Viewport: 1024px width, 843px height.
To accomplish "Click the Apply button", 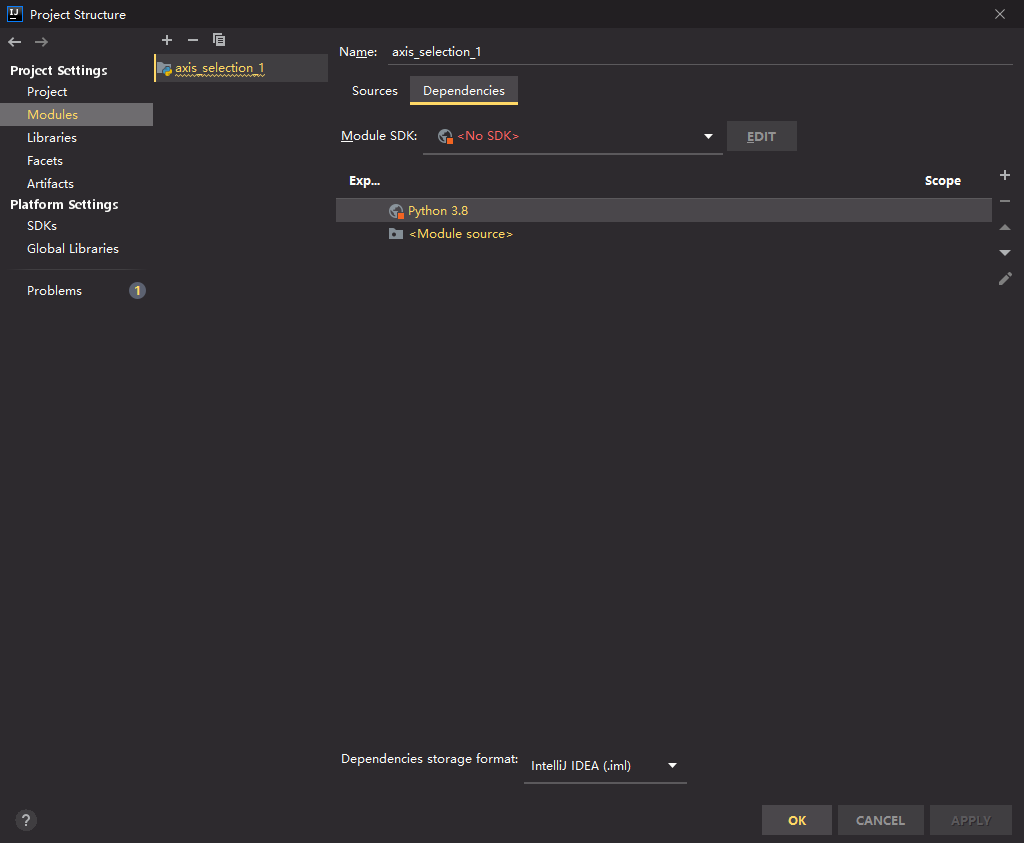I will [x=970, y=820].
